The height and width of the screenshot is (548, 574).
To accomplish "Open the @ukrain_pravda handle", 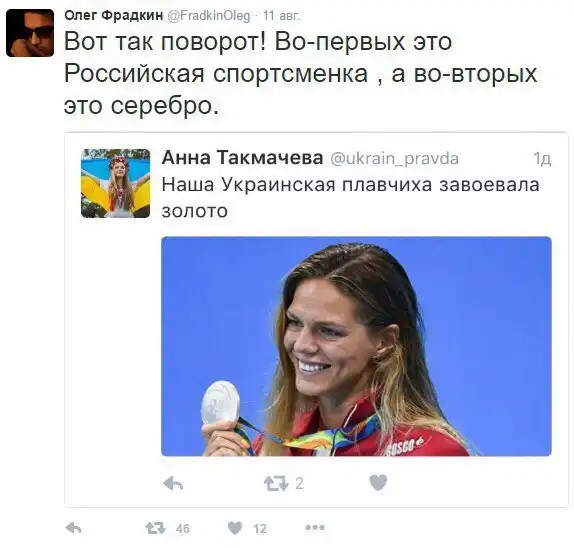I will click(394, 159).
